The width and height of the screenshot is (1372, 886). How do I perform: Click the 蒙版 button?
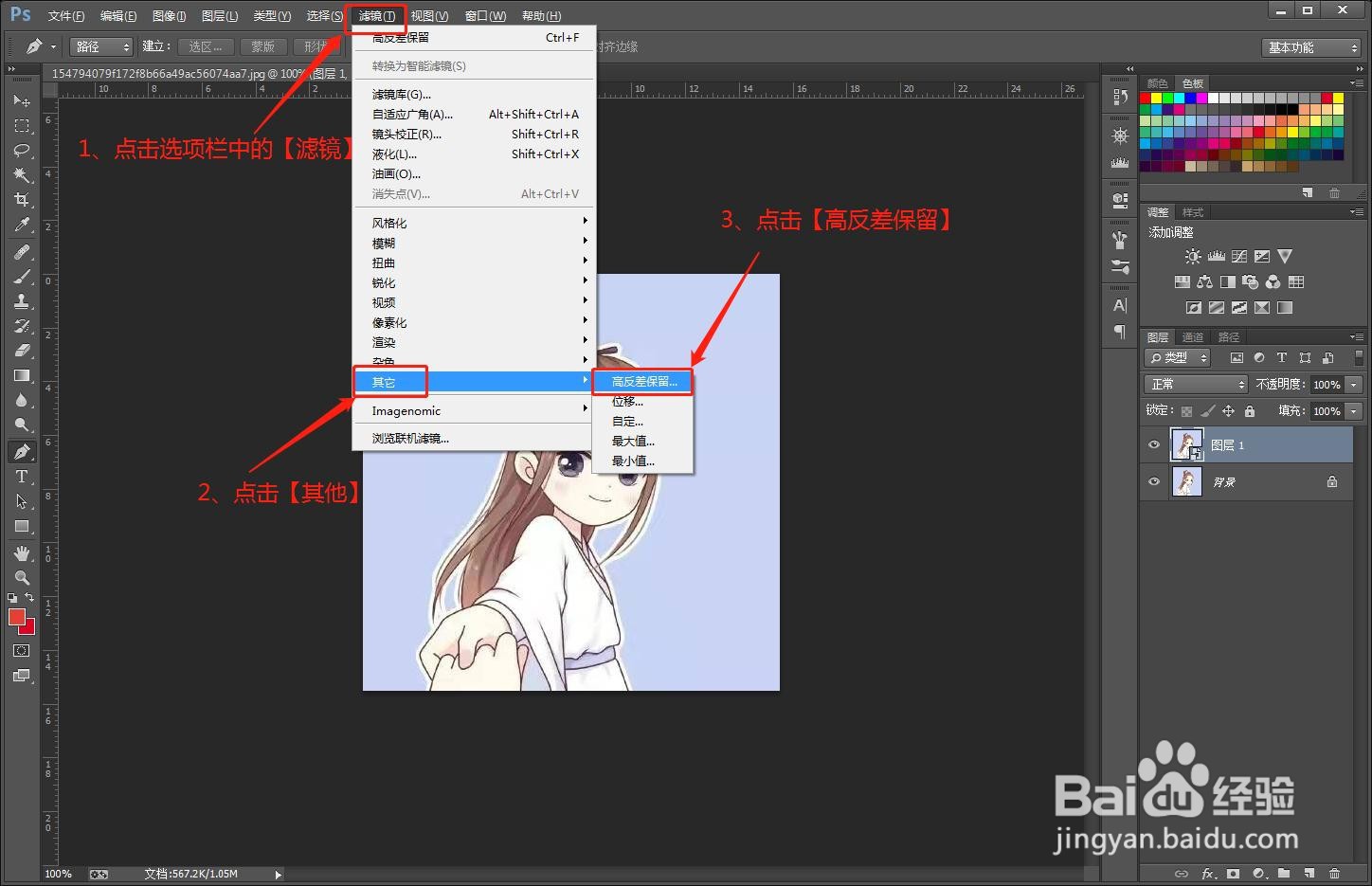(x=263, y=46)
